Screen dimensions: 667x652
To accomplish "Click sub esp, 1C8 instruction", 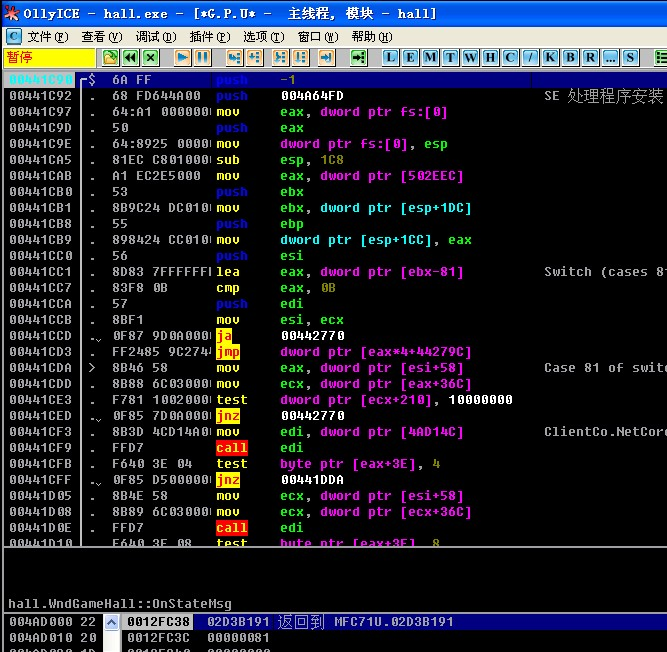I will [x=279, y=160].
